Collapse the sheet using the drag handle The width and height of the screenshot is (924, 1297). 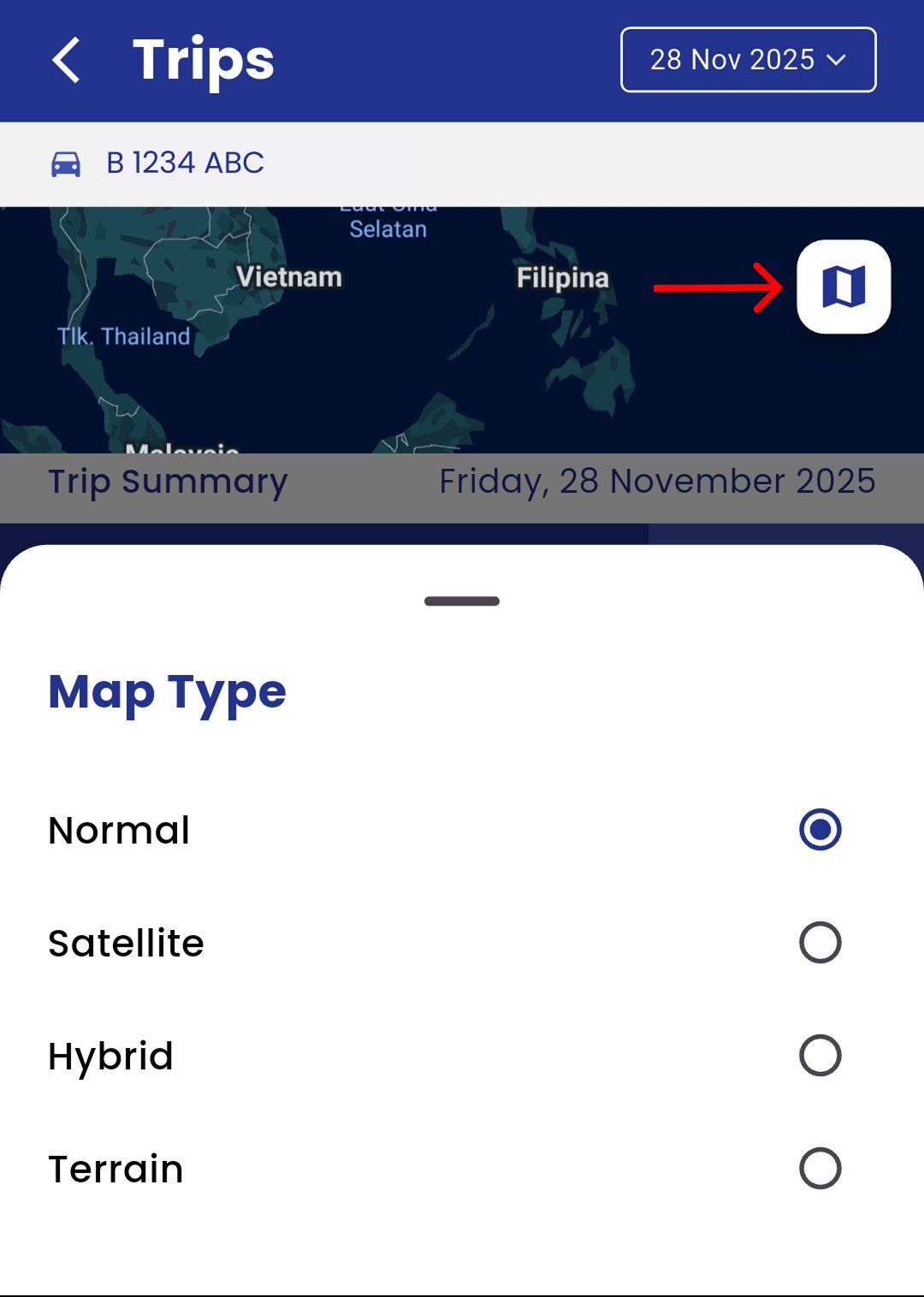tap(462, 601)
